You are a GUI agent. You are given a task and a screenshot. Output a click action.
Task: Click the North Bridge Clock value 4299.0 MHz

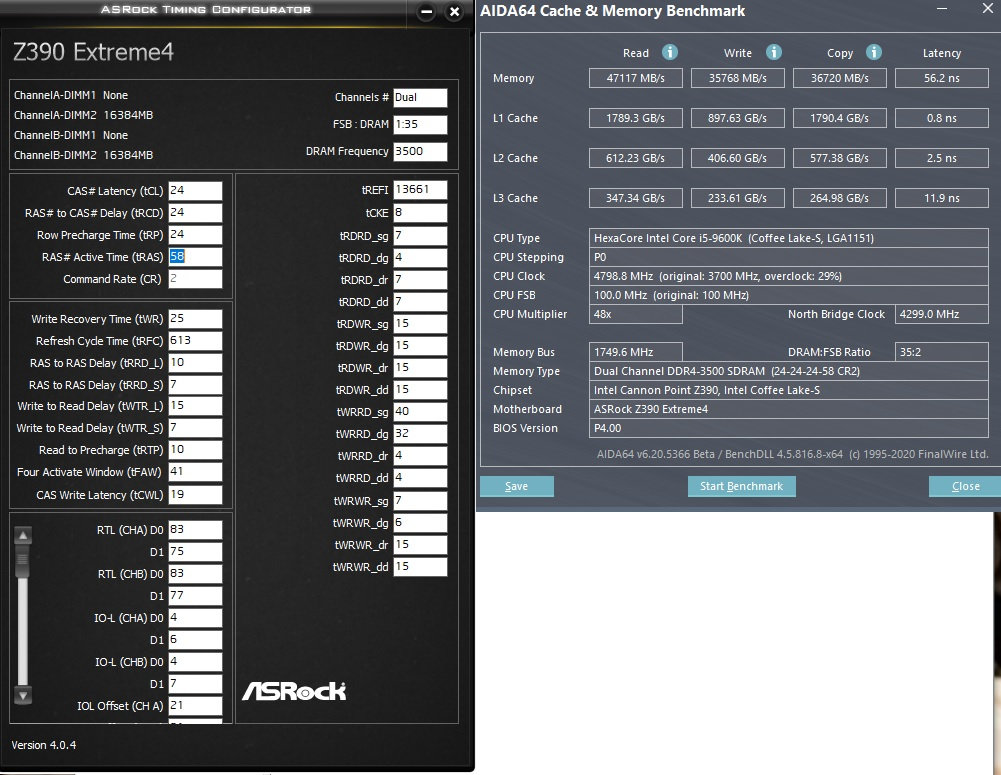(x=942, y=314)
